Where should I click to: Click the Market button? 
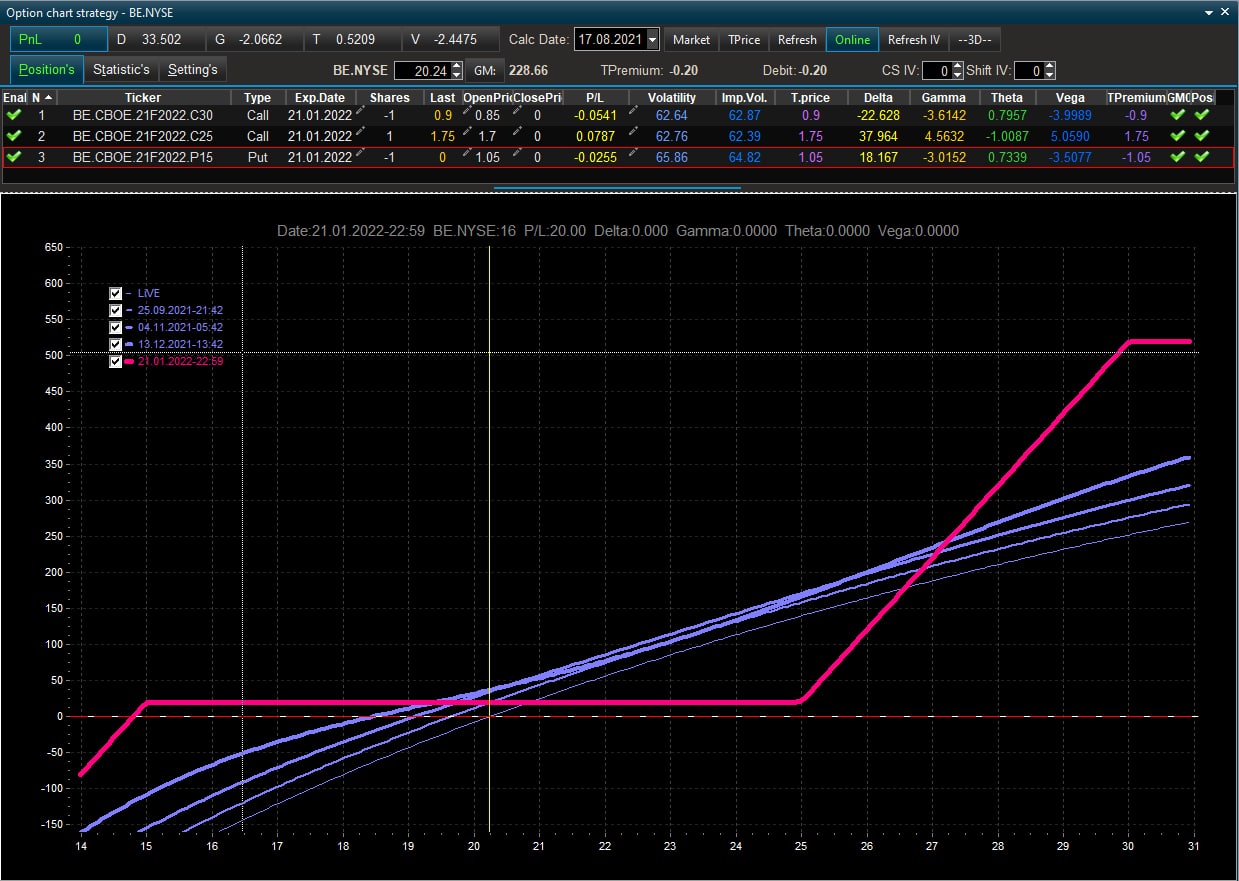coord(691,40)
